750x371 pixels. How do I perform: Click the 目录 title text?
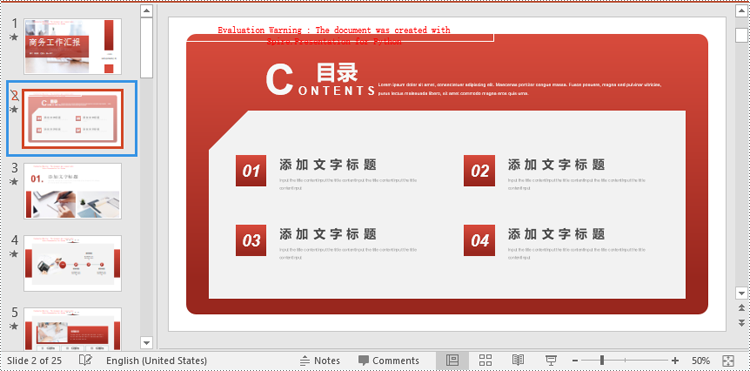(337, 73)
